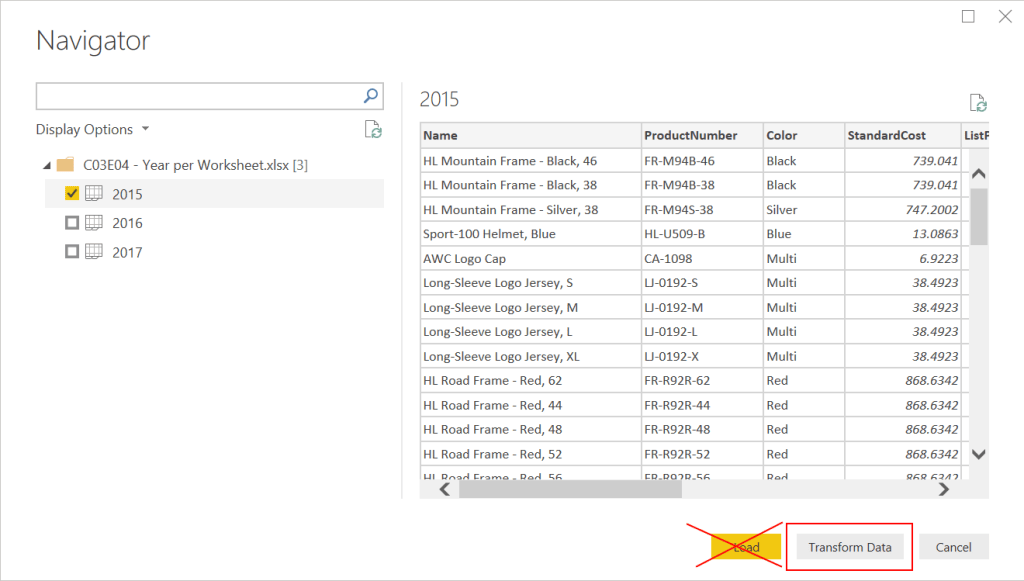This screenshot has height=581, width=1024.
Task: Check the 2017 worksheet checkbox
Action: [72, 251]
